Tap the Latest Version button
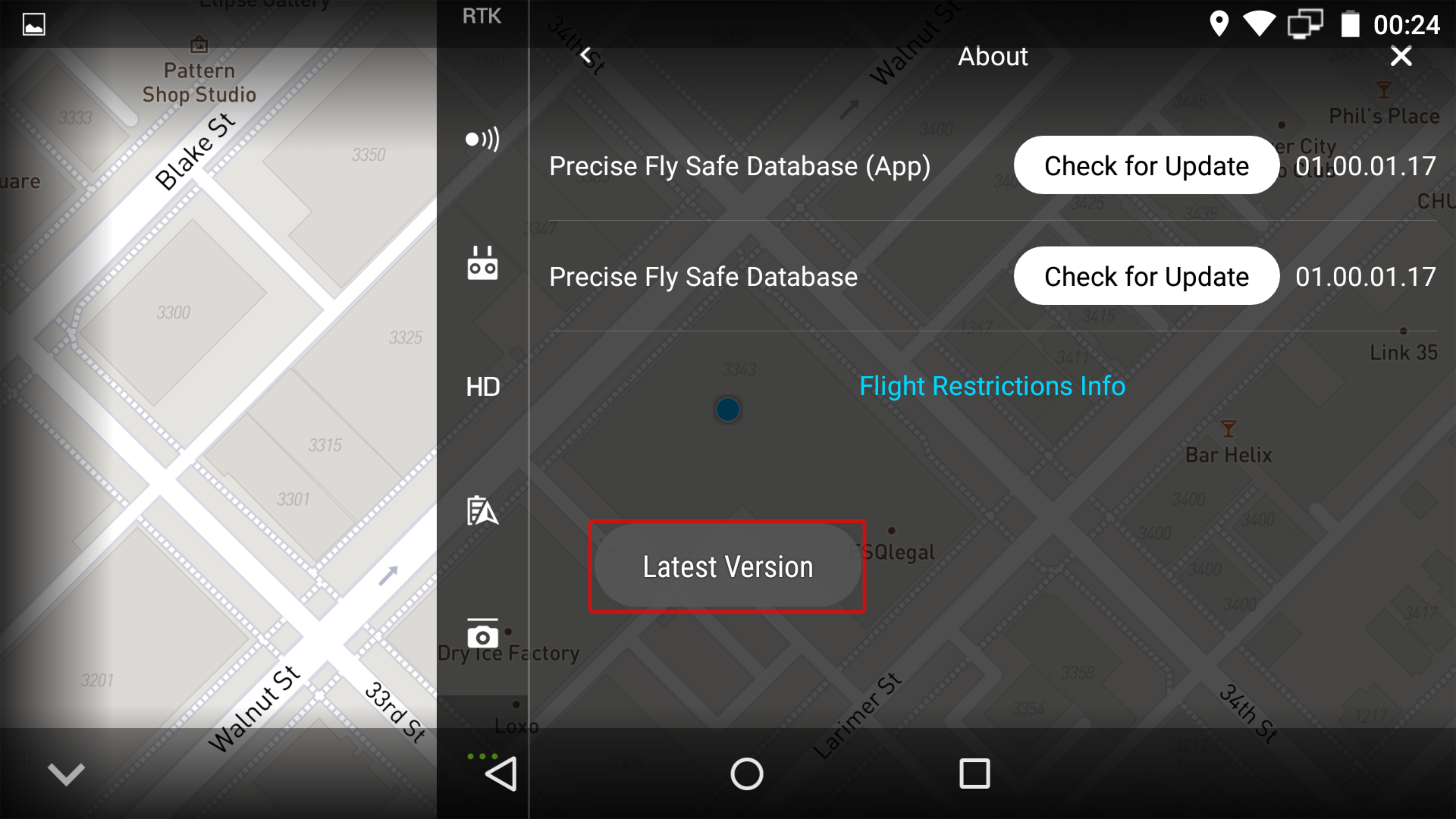This screenshot has height=819, width=1456. click(x=728, y=567)
